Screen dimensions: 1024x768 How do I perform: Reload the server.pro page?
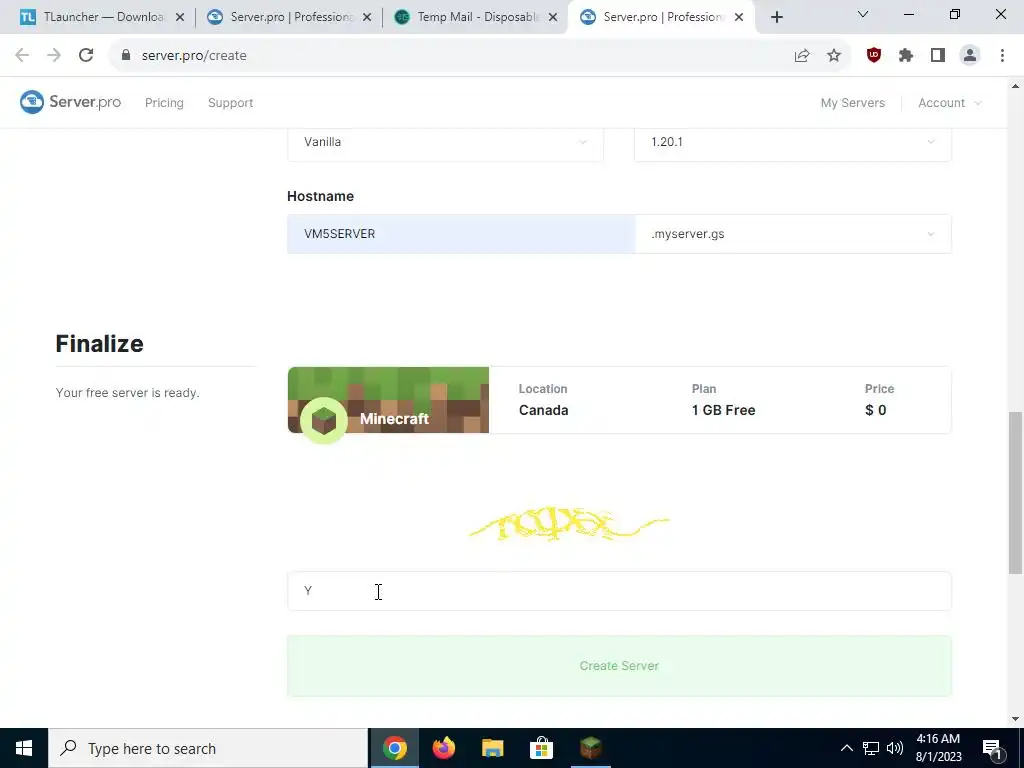(86, 56)
